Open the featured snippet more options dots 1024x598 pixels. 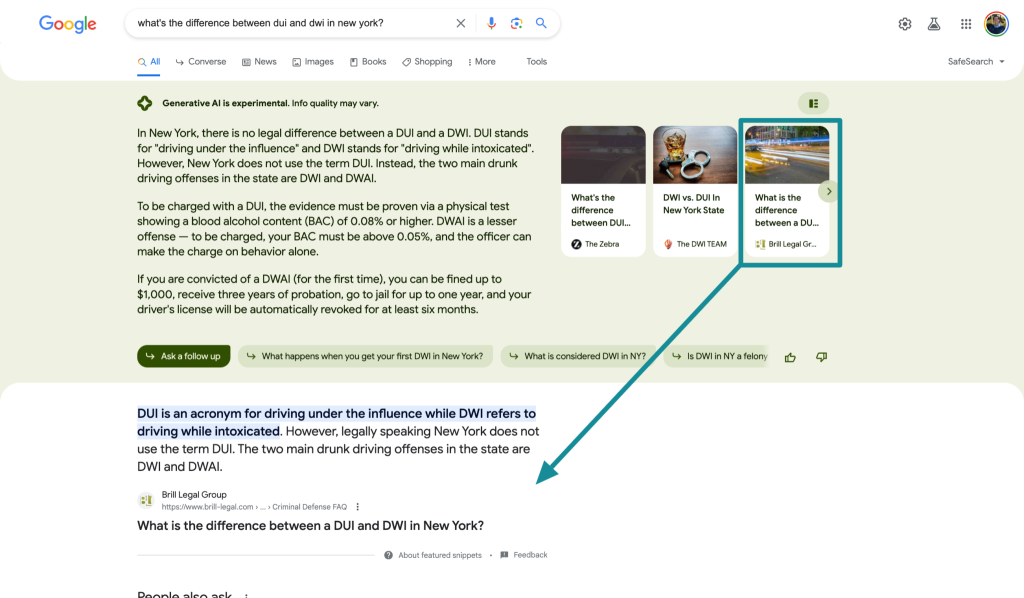(357, 507)
